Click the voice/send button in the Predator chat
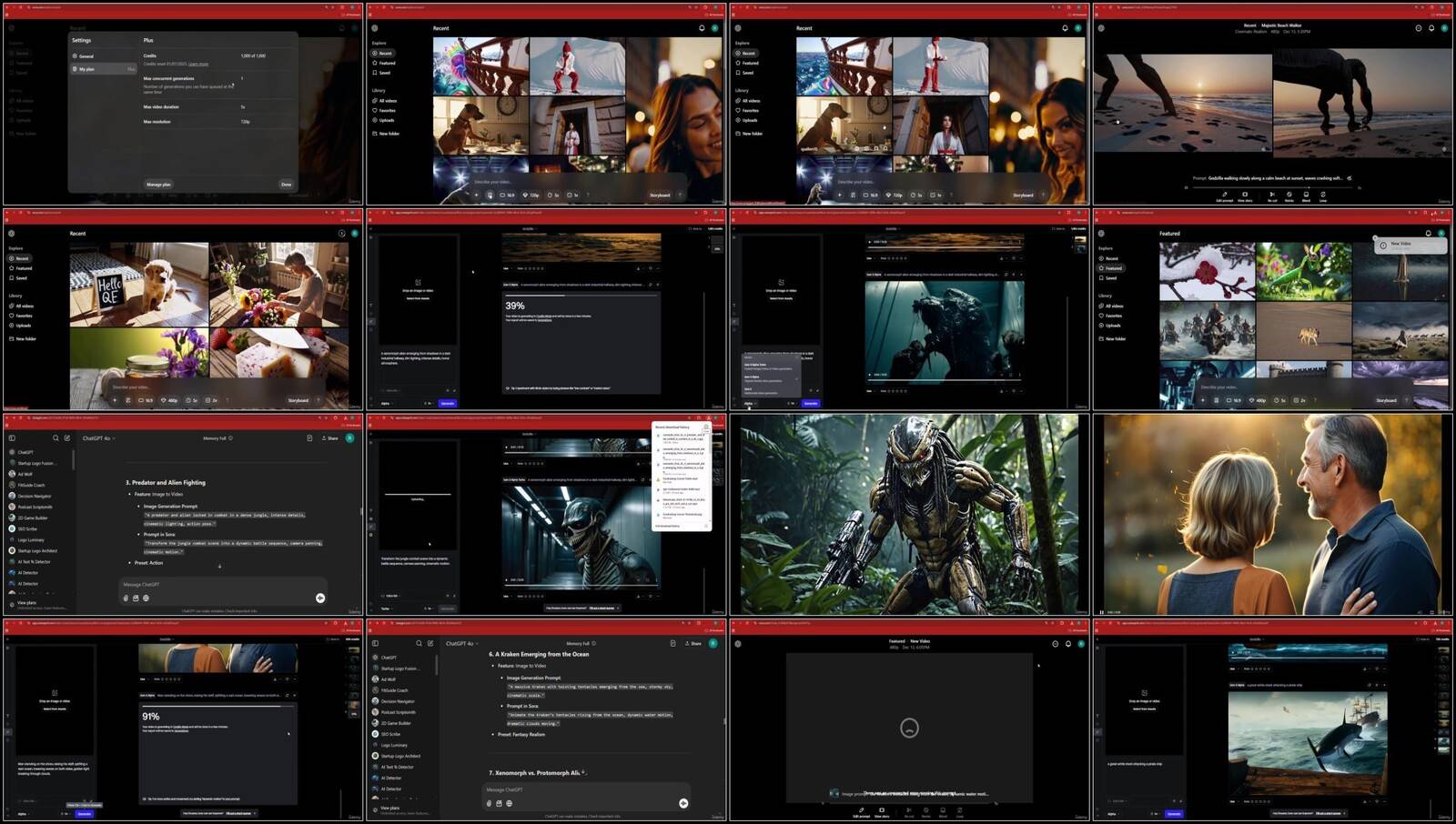The image size is (1456, 824). point(320,598)
